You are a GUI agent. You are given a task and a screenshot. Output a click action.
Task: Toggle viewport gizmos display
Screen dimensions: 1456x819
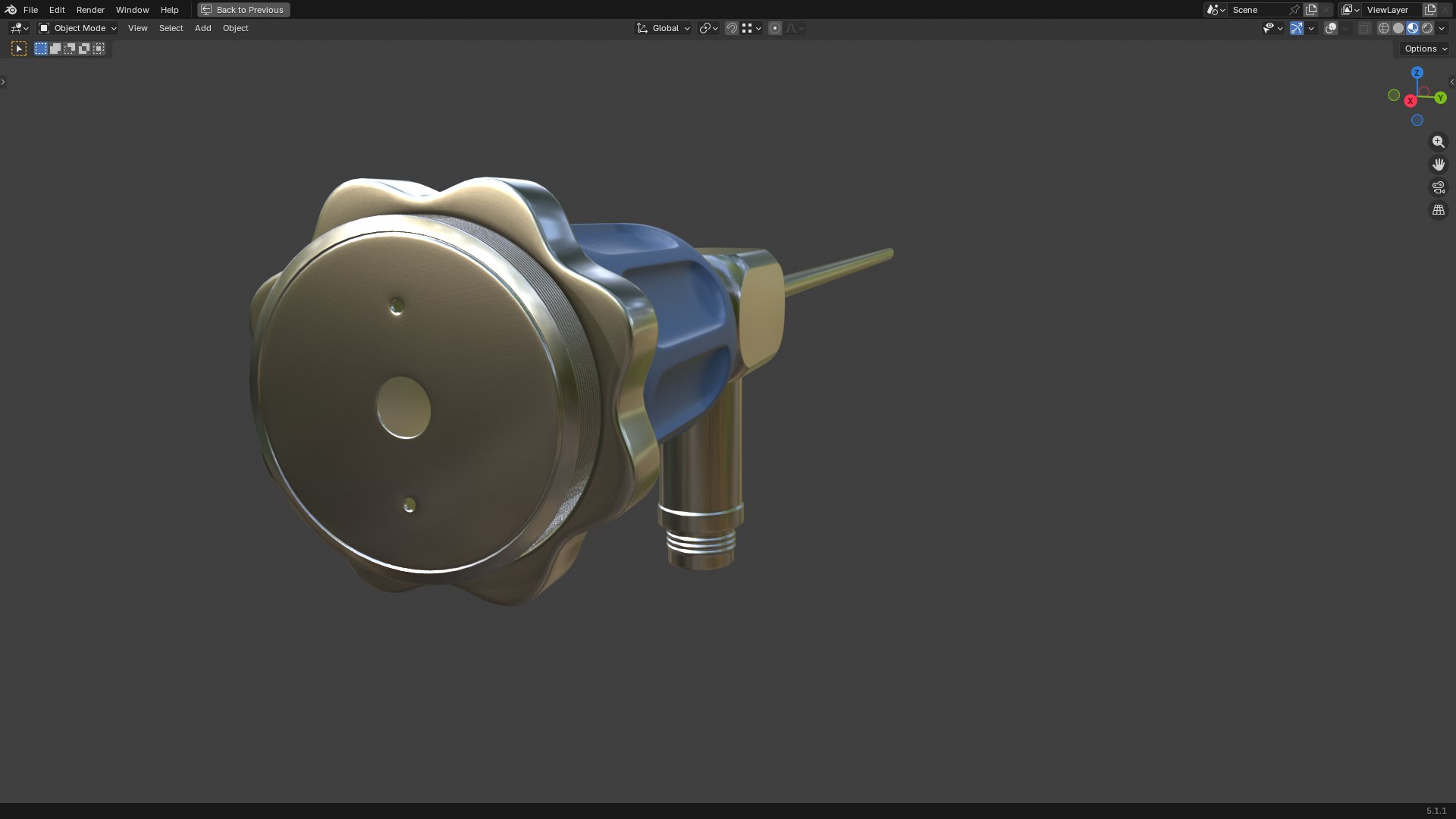point(1297,28)
